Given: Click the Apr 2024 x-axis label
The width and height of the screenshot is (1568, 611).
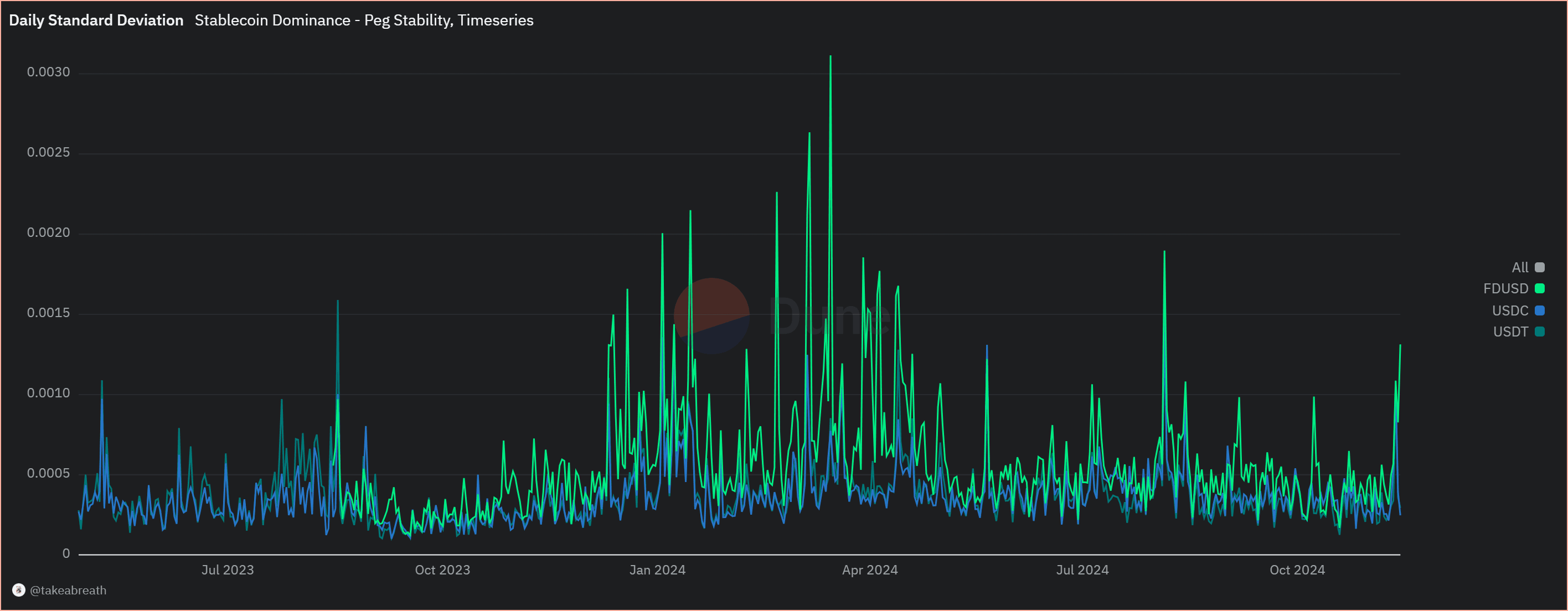Looking at the screenshot, I should (869, 569).
